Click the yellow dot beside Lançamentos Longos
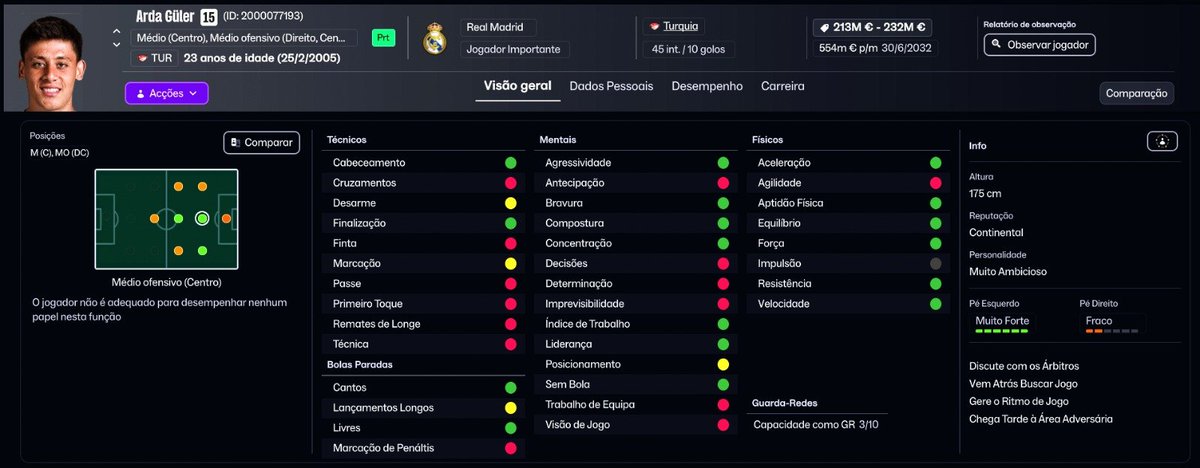 (510, 408)
